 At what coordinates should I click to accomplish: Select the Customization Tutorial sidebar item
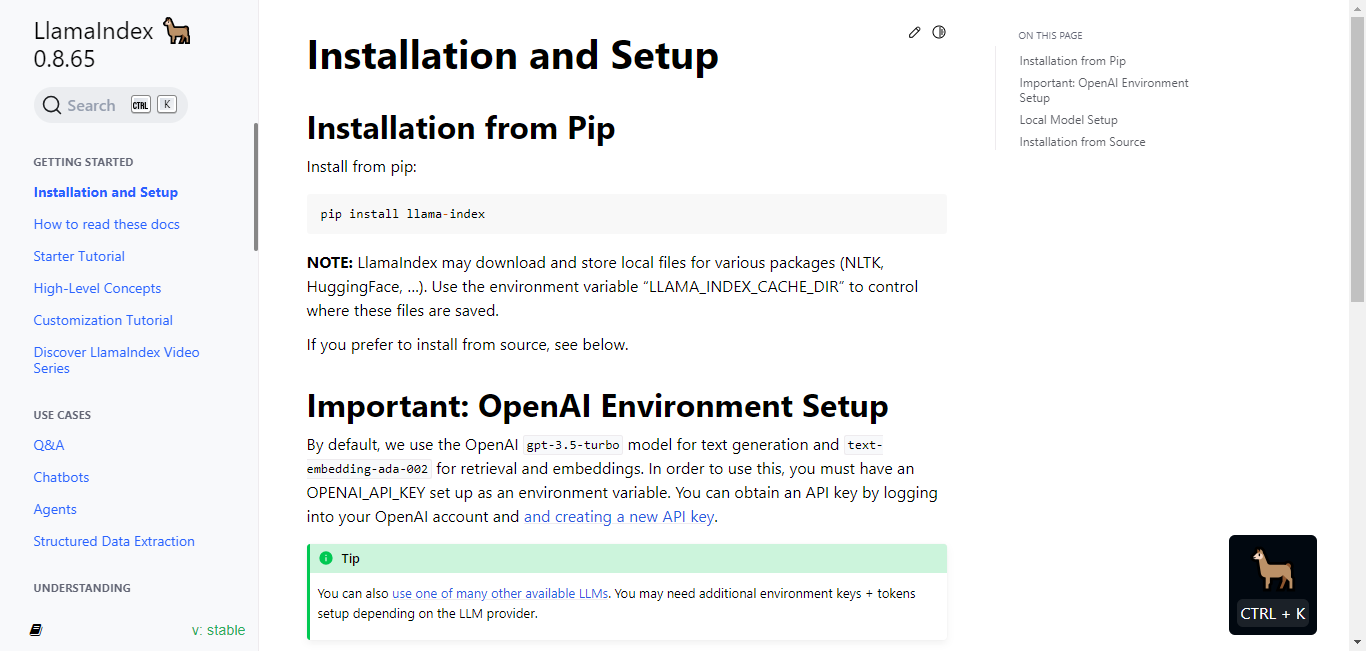click(103, 320)
